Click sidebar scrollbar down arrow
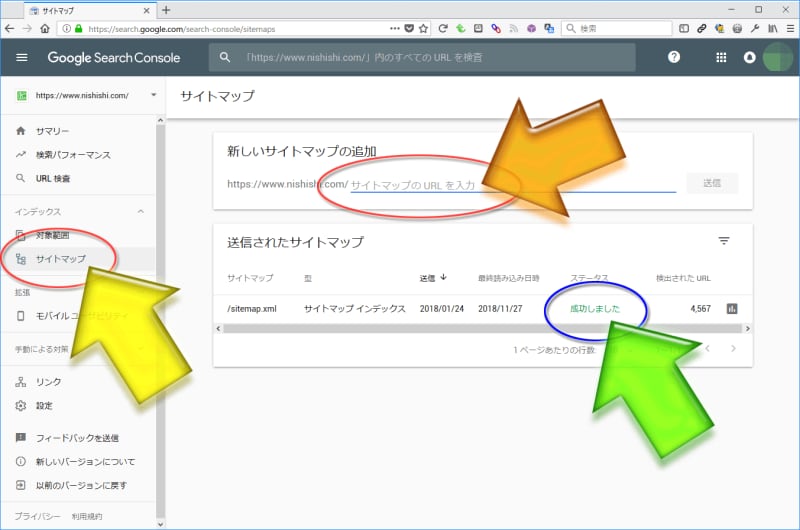This screenshot has width=800, height=530. click(x=160, y=524)
